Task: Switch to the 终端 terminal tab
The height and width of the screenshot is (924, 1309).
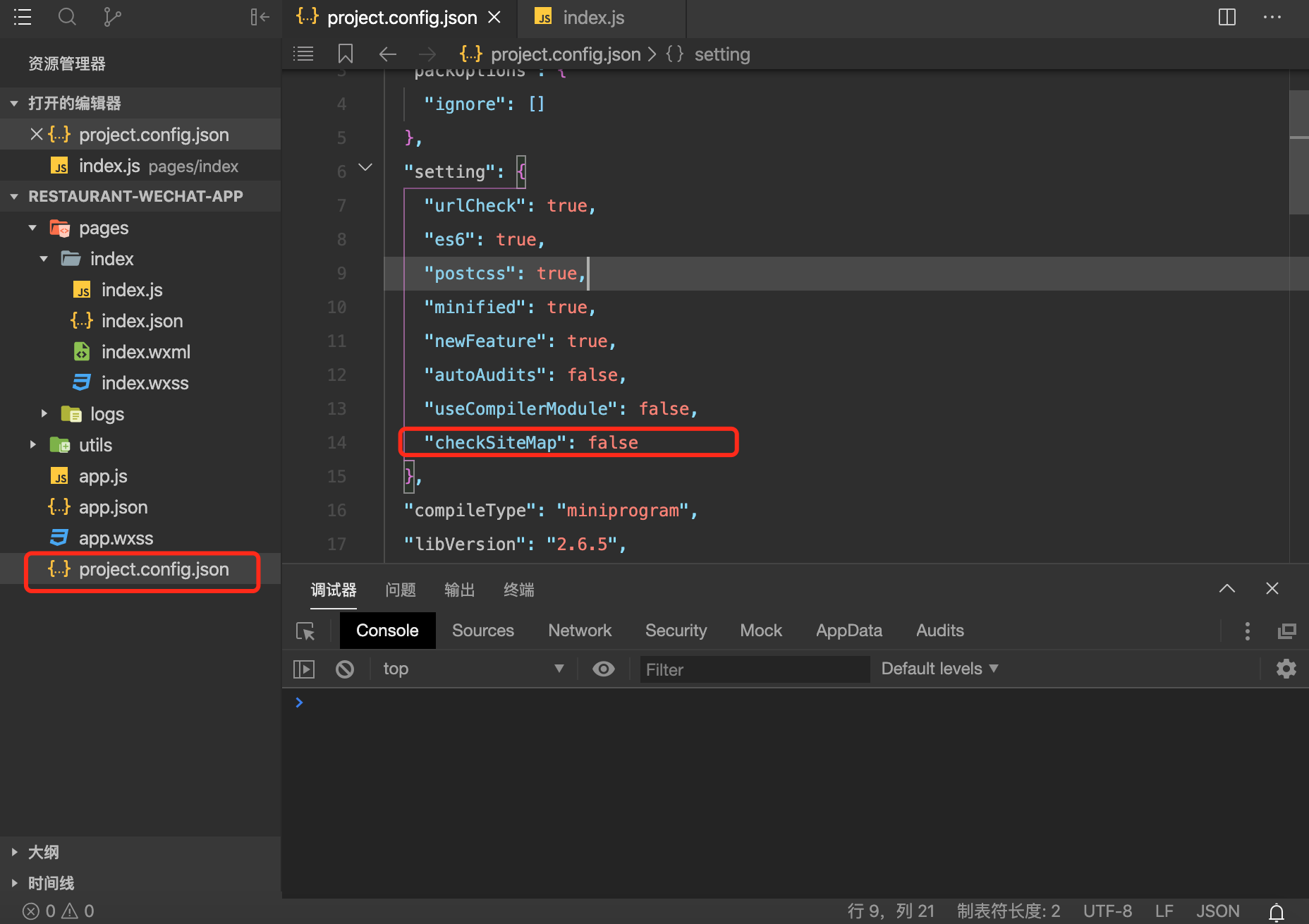Action: point(519,590)
